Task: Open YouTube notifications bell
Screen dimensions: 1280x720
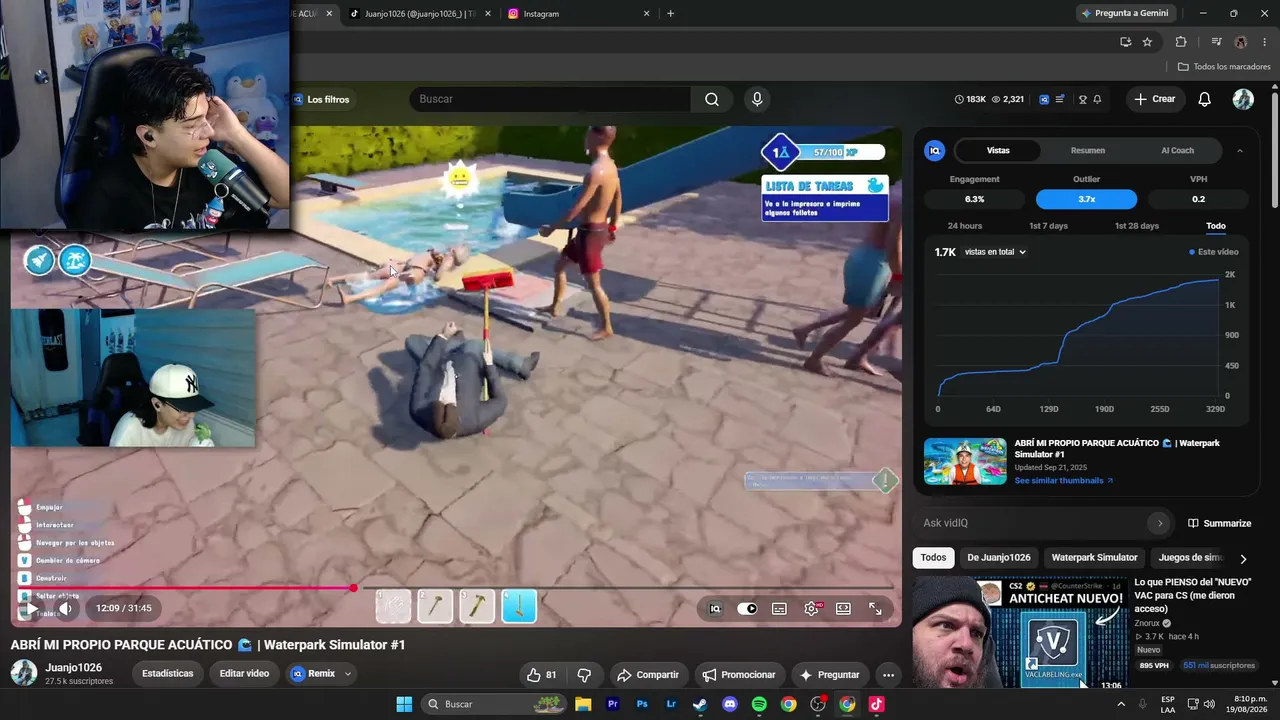Action: 1205,99
